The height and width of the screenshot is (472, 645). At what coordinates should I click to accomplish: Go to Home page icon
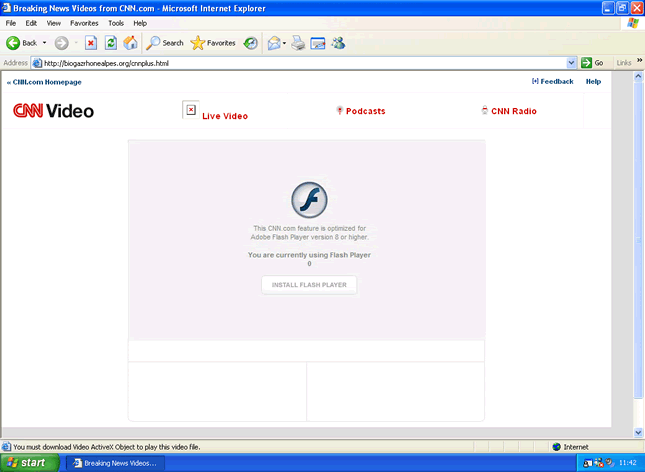130,43
